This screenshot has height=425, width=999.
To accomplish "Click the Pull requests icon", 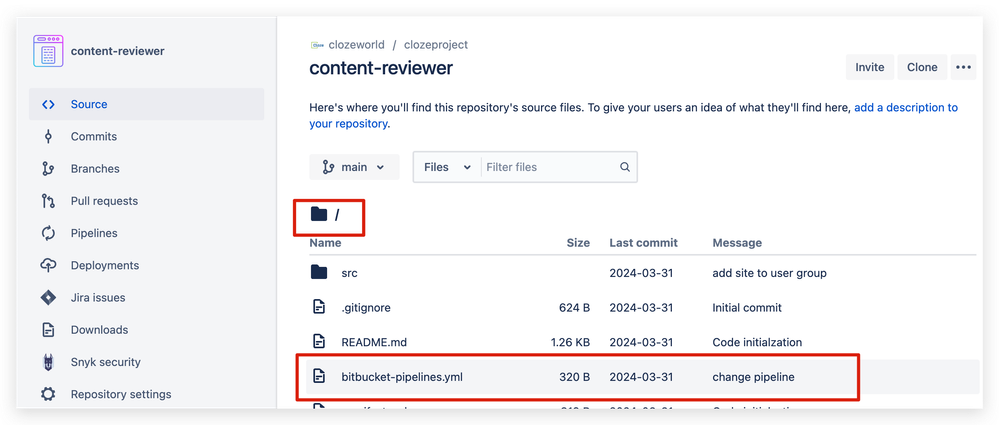I will point(48,201).
